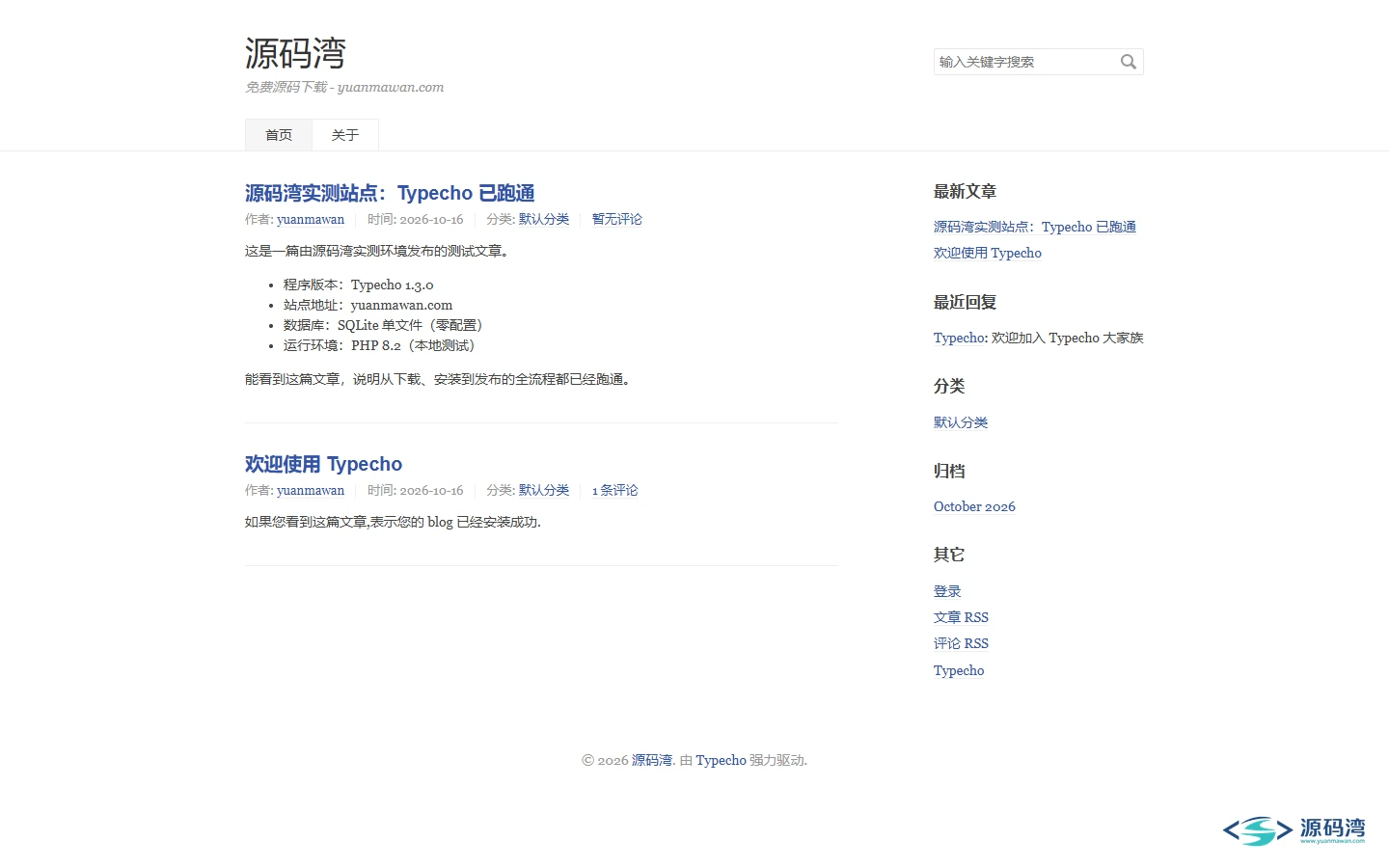
Task: Click author yuanmawan under the 源码湾实测站点 post
Action: 311,219
